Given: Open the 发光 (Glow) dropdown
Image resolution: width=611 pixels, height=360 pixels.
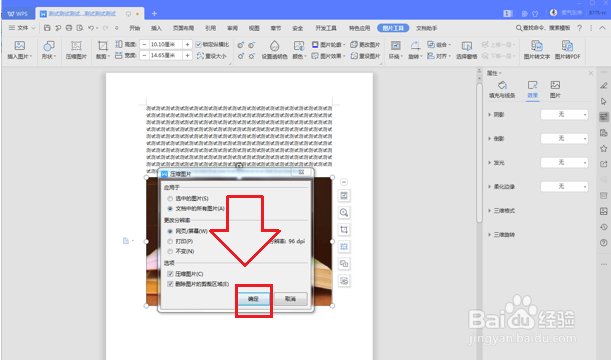Looking at the screenshot, I should tap(564, 162).
